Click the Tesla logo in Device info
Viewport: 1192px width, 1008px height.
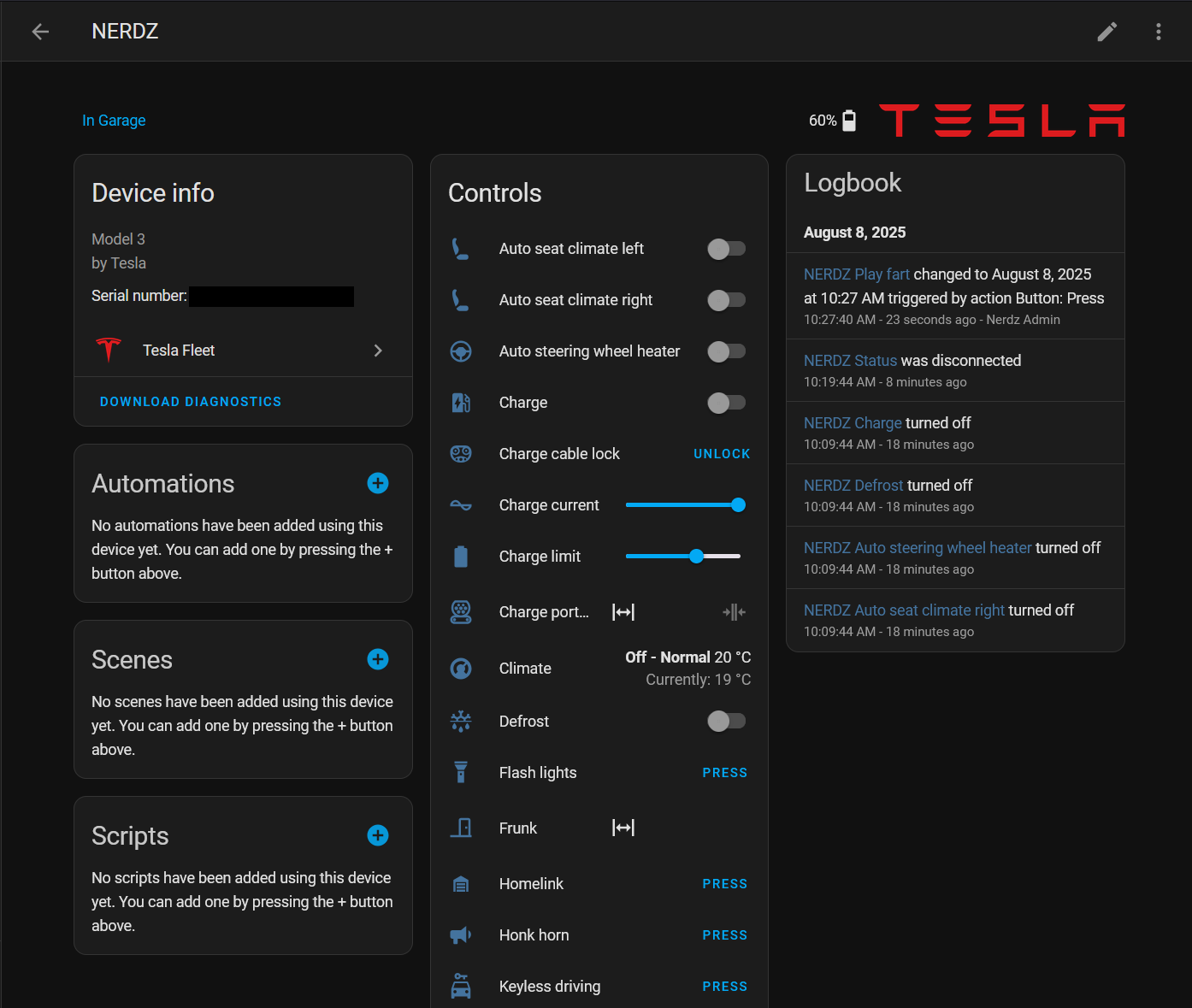pos(108,350)
